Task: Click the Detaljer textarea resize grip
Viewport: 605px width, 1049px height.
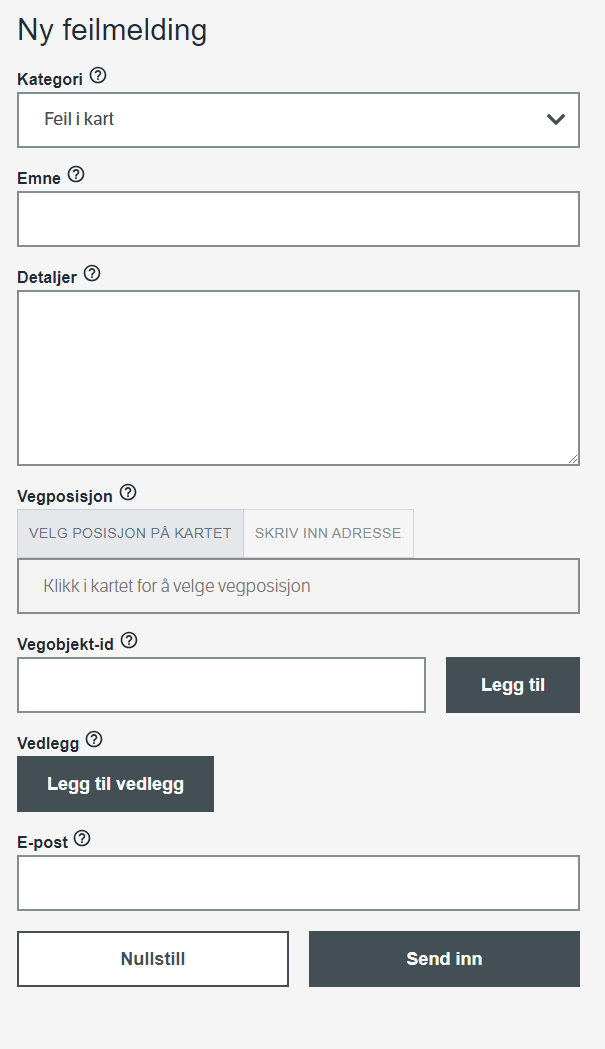Action: [x=573, y=458]
